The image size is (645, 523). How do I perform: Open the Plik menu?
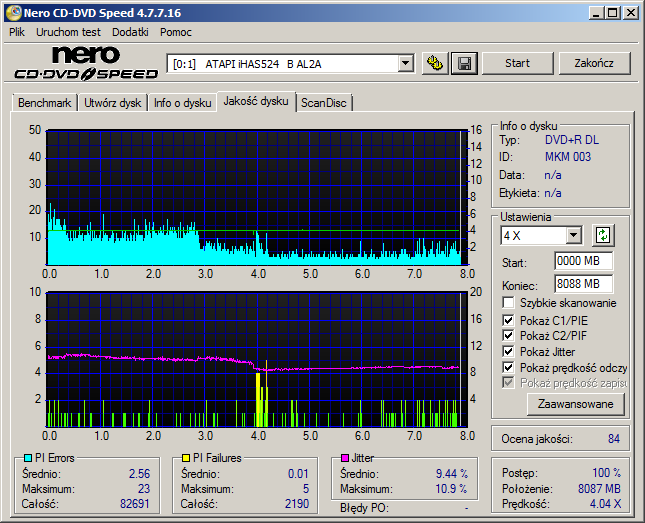(x=17, y=32)
